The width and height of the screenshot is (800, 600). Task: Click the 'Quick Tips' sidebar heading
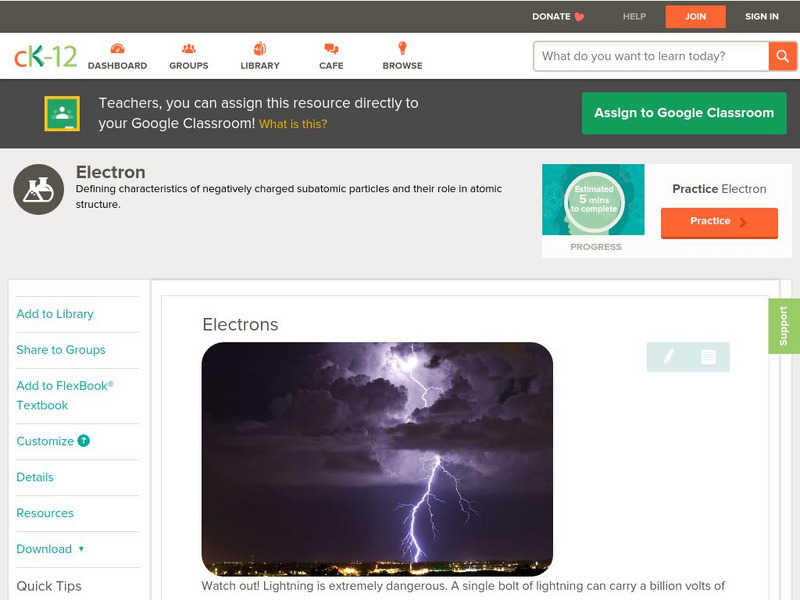tap(49, 586)
